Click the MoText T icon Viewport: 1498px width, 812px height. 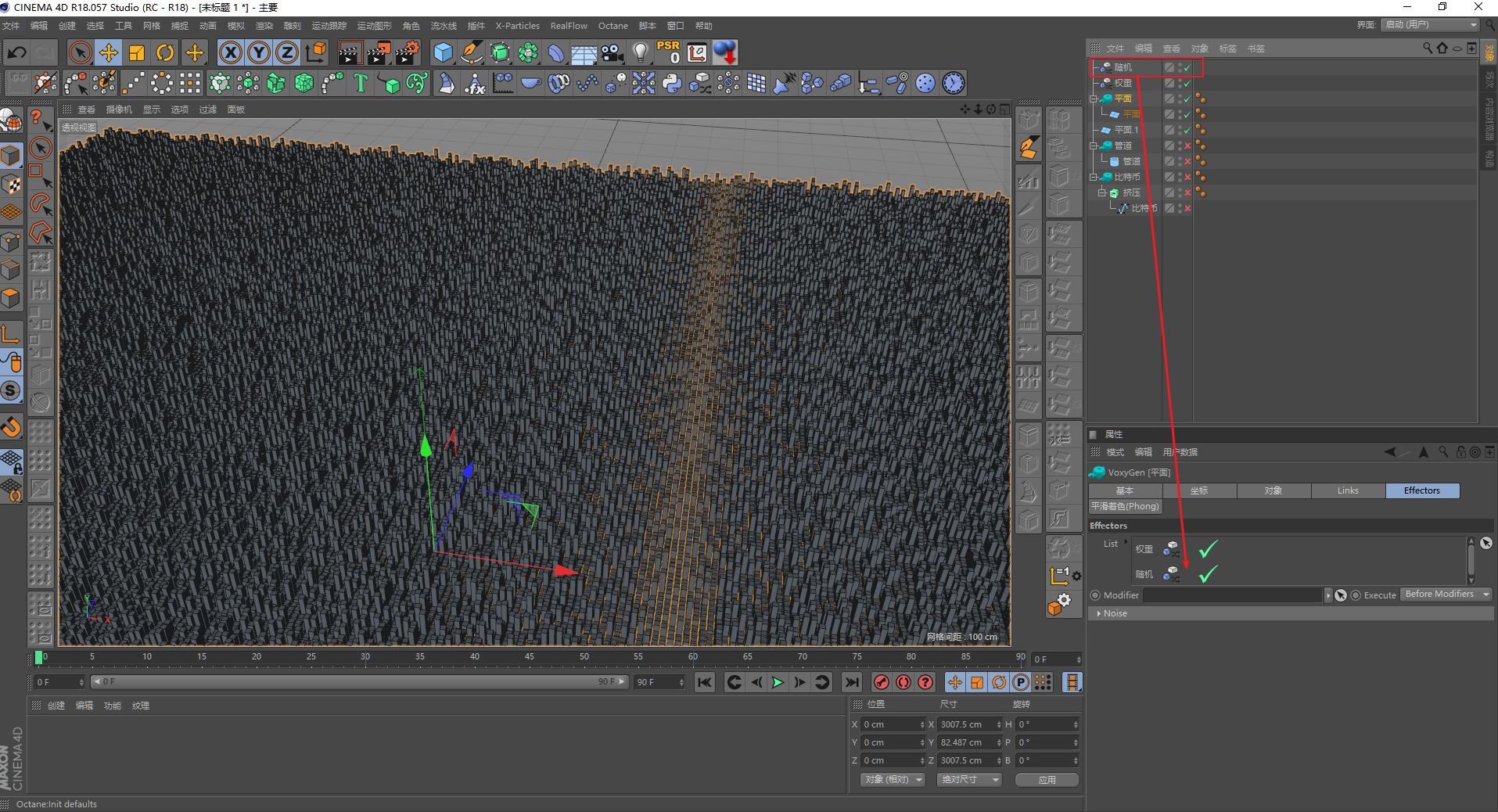pos(361,84)
